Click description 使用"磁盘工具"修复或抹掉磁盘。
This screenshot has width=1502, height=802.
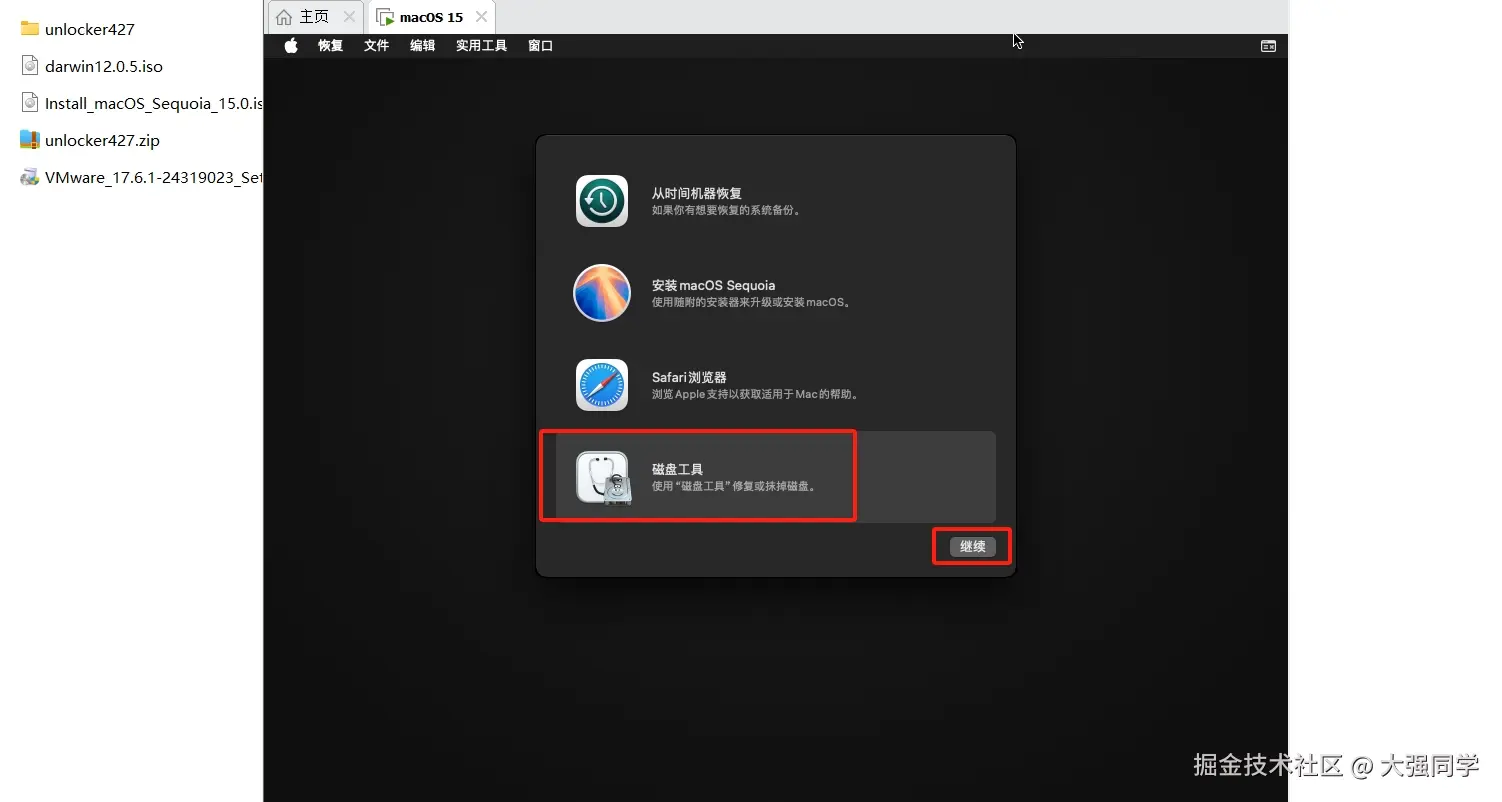[736, 487]
